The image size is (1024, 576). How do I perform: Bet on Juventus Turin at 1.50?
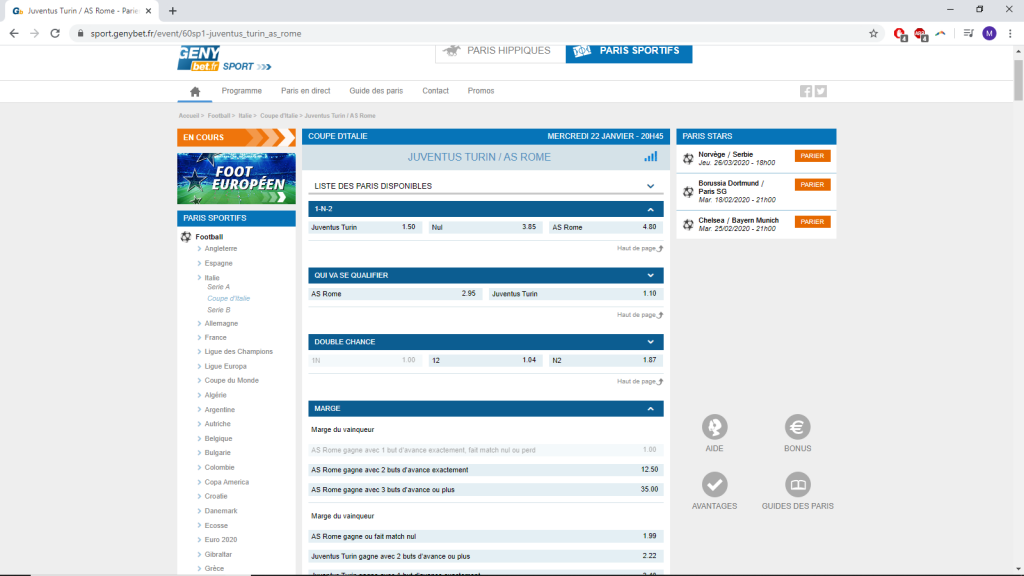coord(364,227)
